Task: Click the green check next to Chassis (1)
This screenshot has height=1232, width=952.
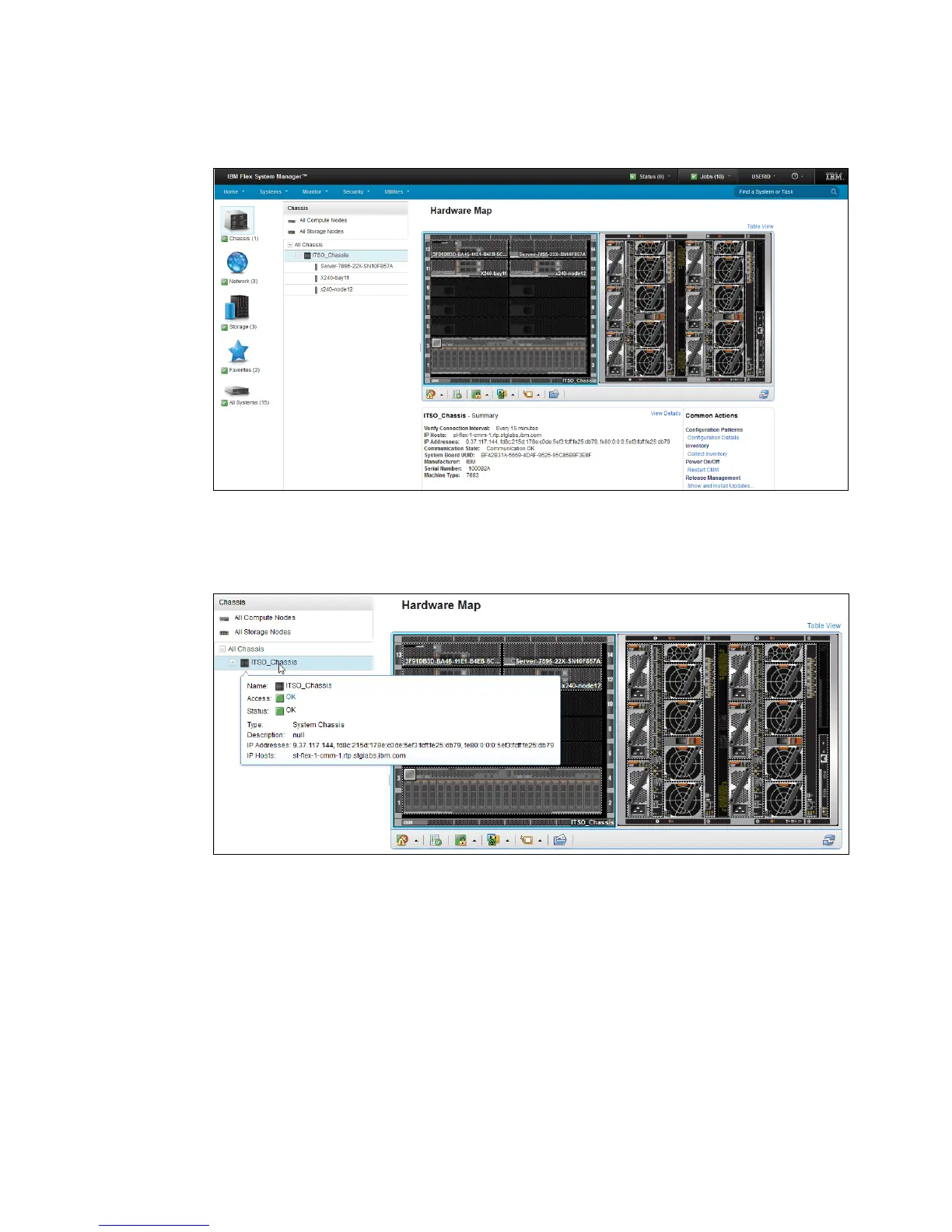Action: [225, 239]
